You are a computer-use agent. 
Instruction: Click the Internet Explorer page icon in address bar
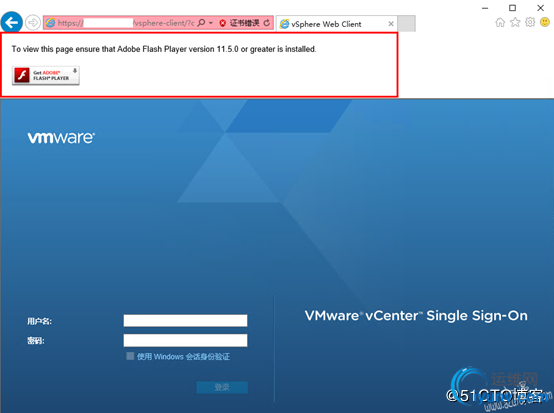pyautogui.click(x=51, y=23)
